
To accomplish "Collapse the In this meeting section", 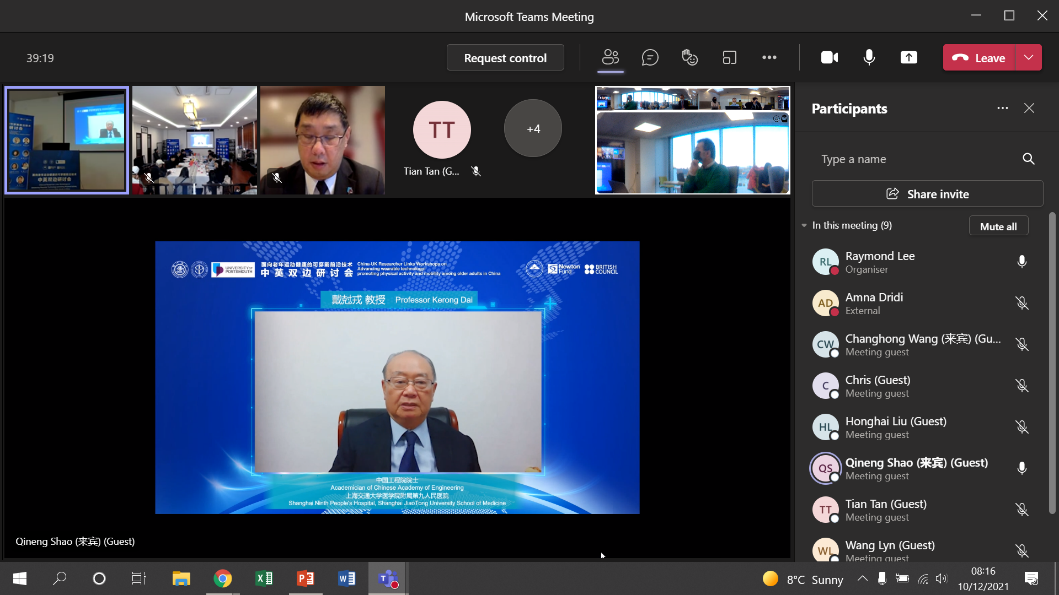I will click(x=804, y=226).
